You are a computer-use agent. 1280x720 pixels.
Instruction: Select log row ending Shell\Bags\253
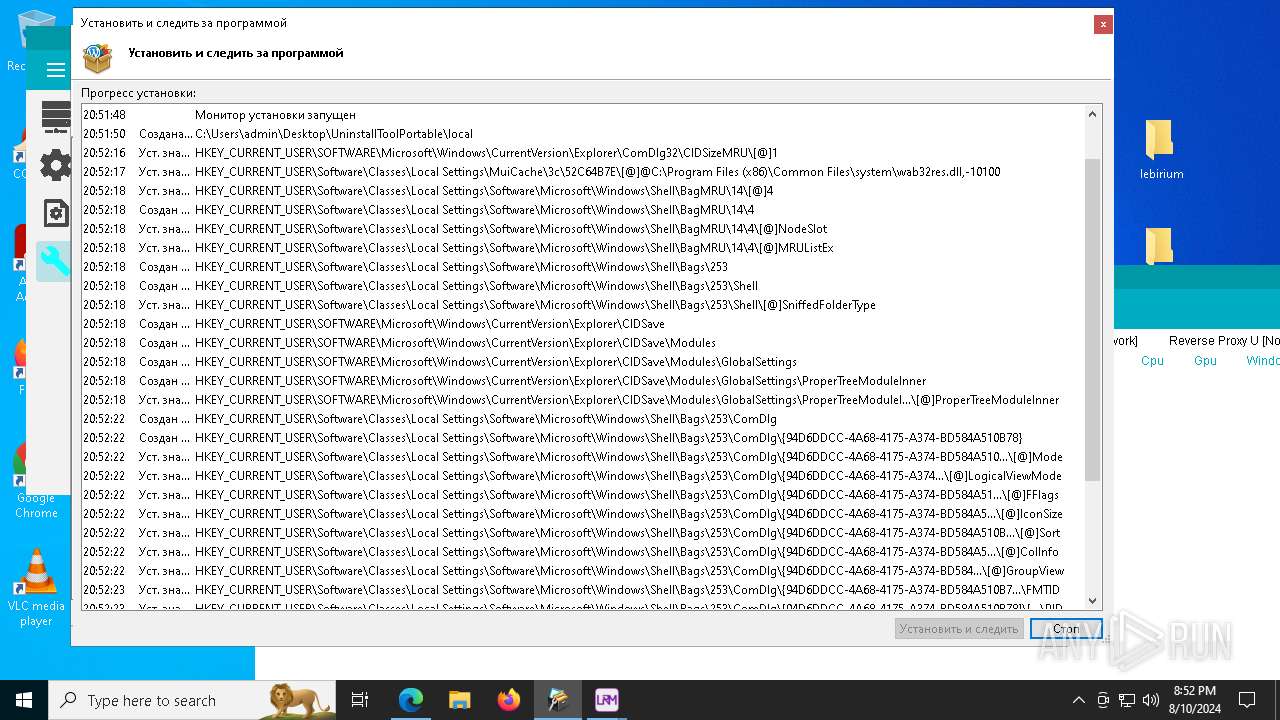tap(582, 267)
